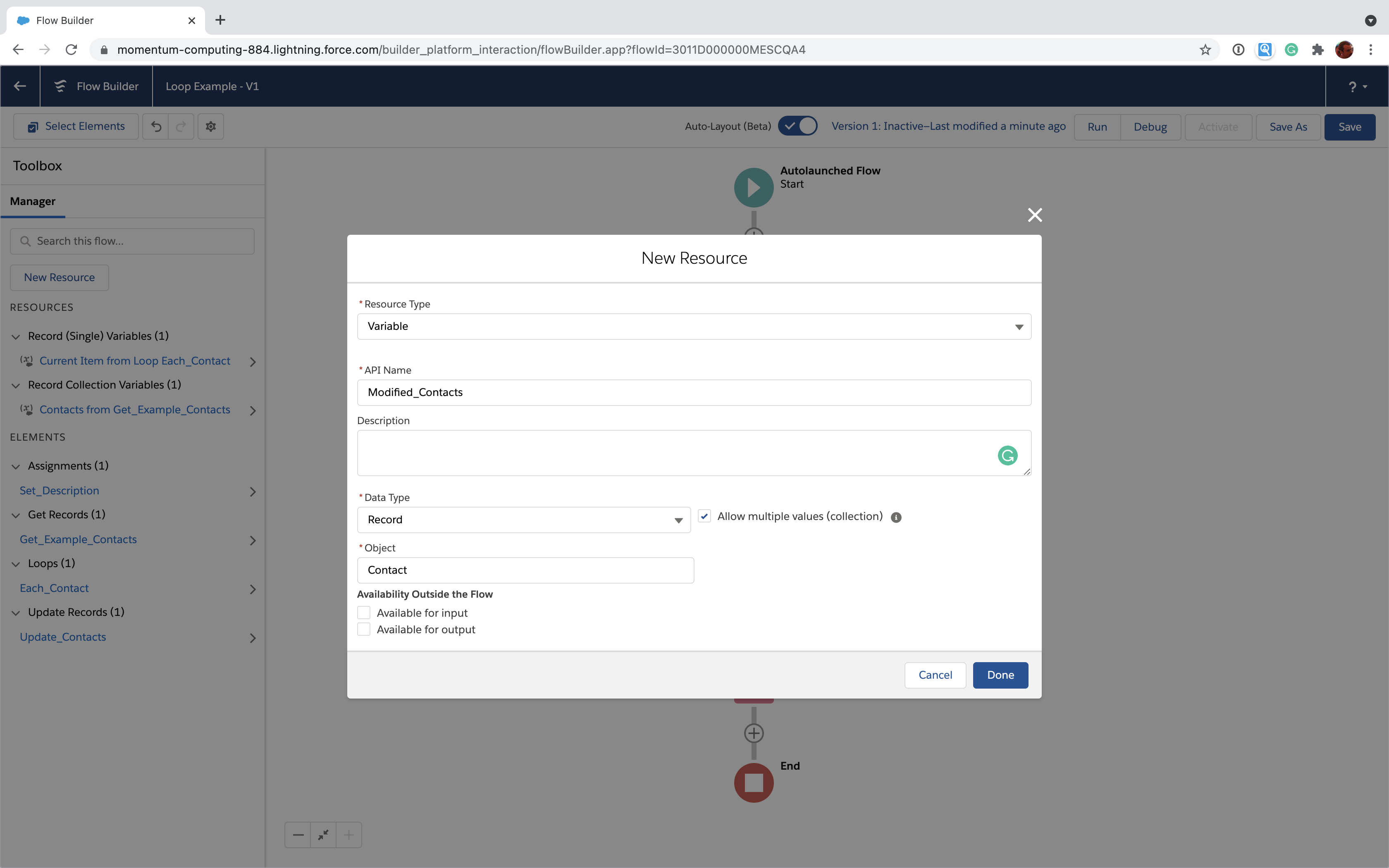Click inside the Description text area
Viewport: 1389px width, 868px height.
click(631, 452)
